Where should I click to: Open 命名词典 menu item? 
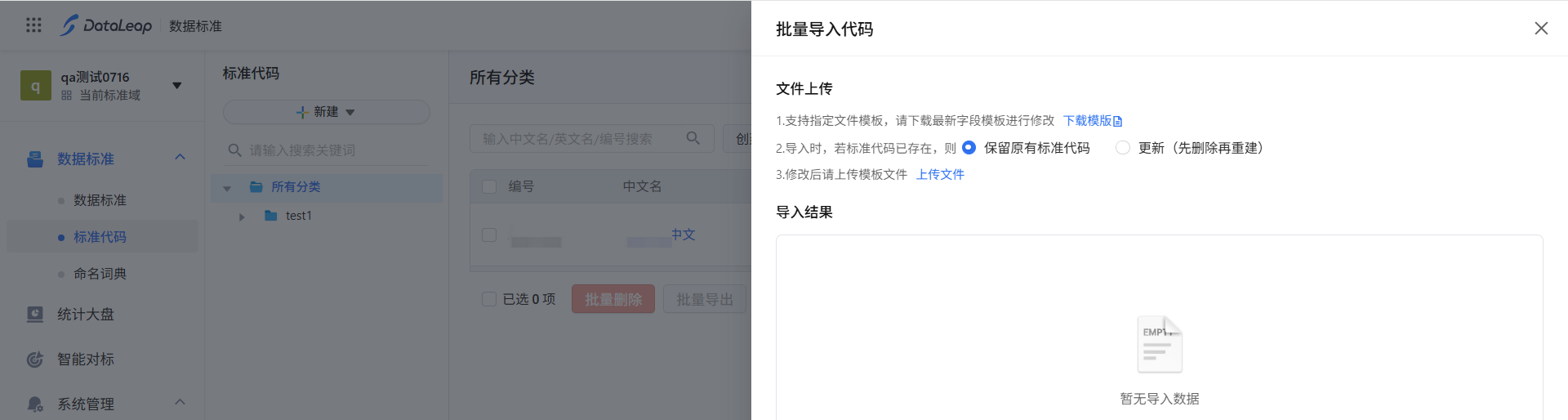coord(100,274)
